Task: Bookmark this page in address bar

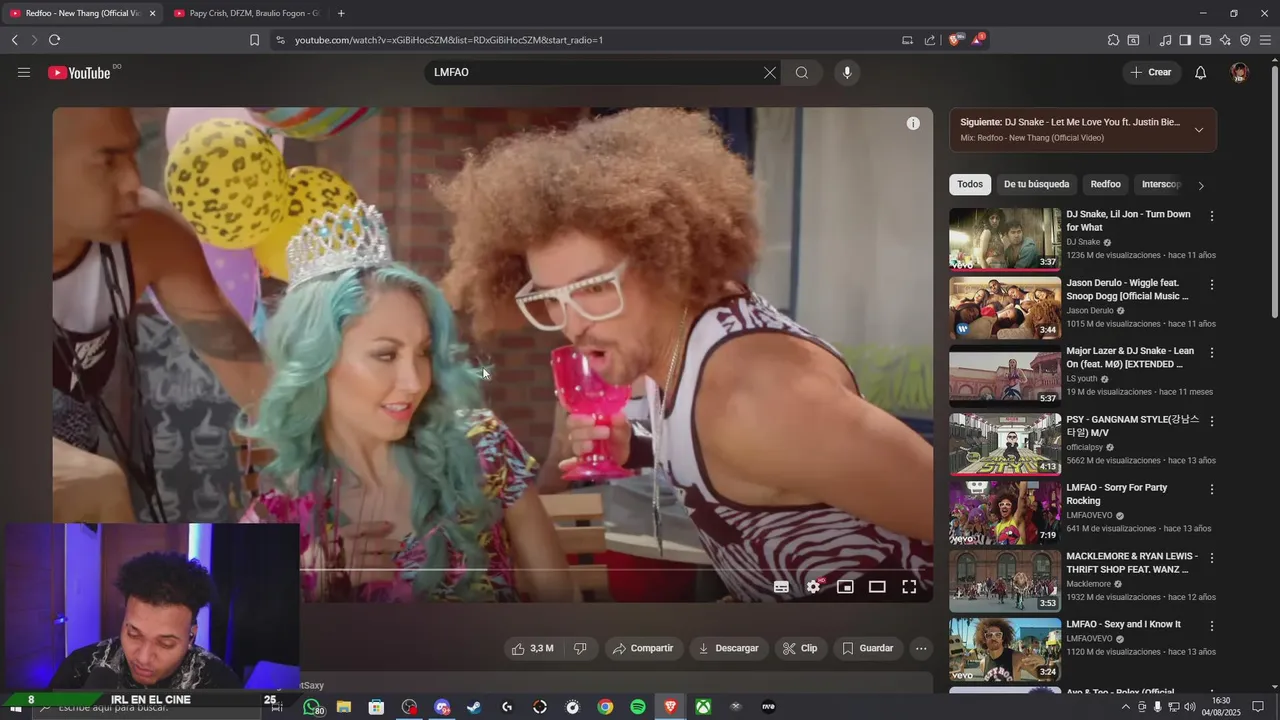Action: pos(254,40)
